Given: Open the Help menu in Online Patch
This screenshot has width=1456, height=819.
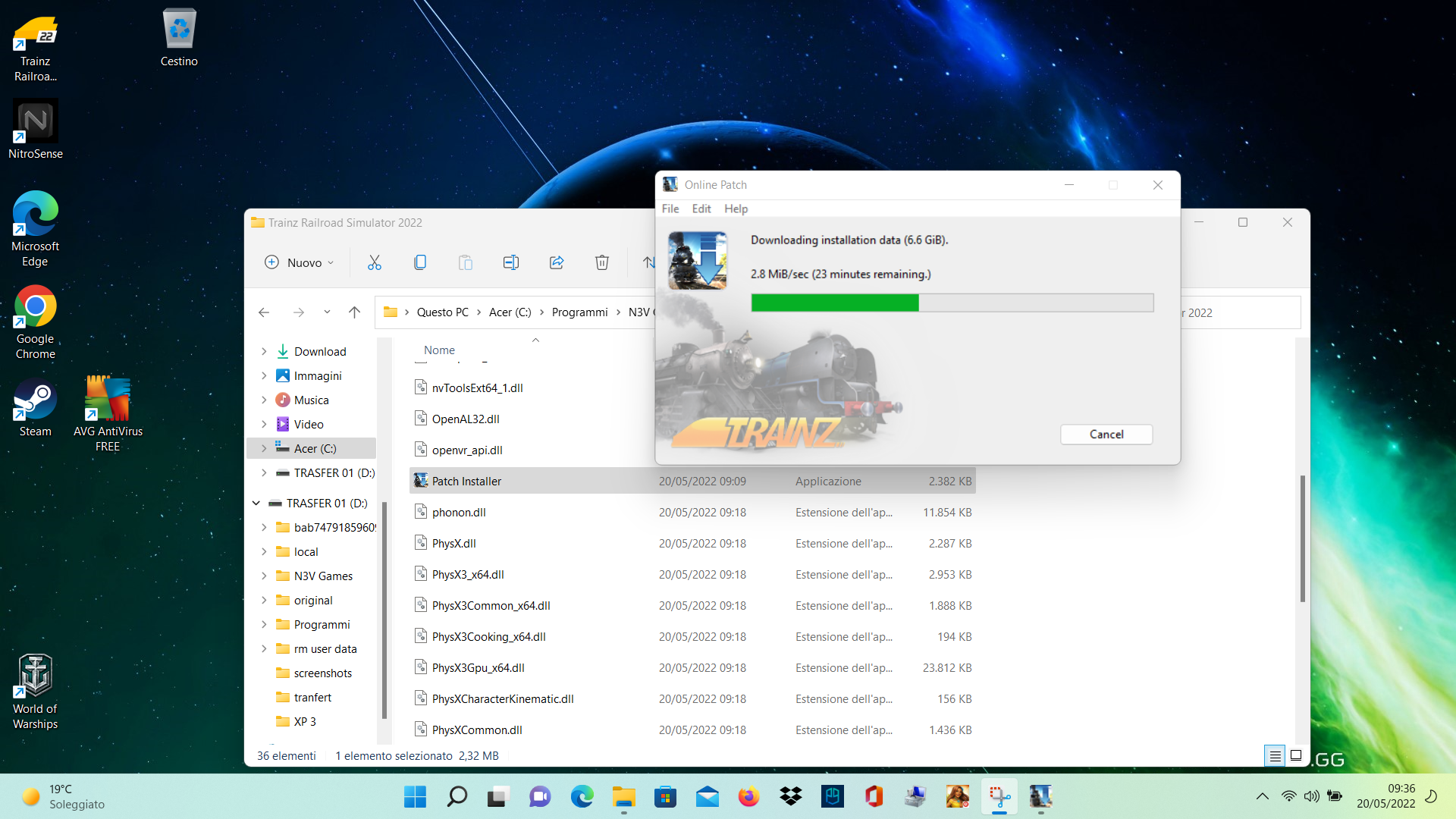Looking at the screenshot, I should point(736,209).
